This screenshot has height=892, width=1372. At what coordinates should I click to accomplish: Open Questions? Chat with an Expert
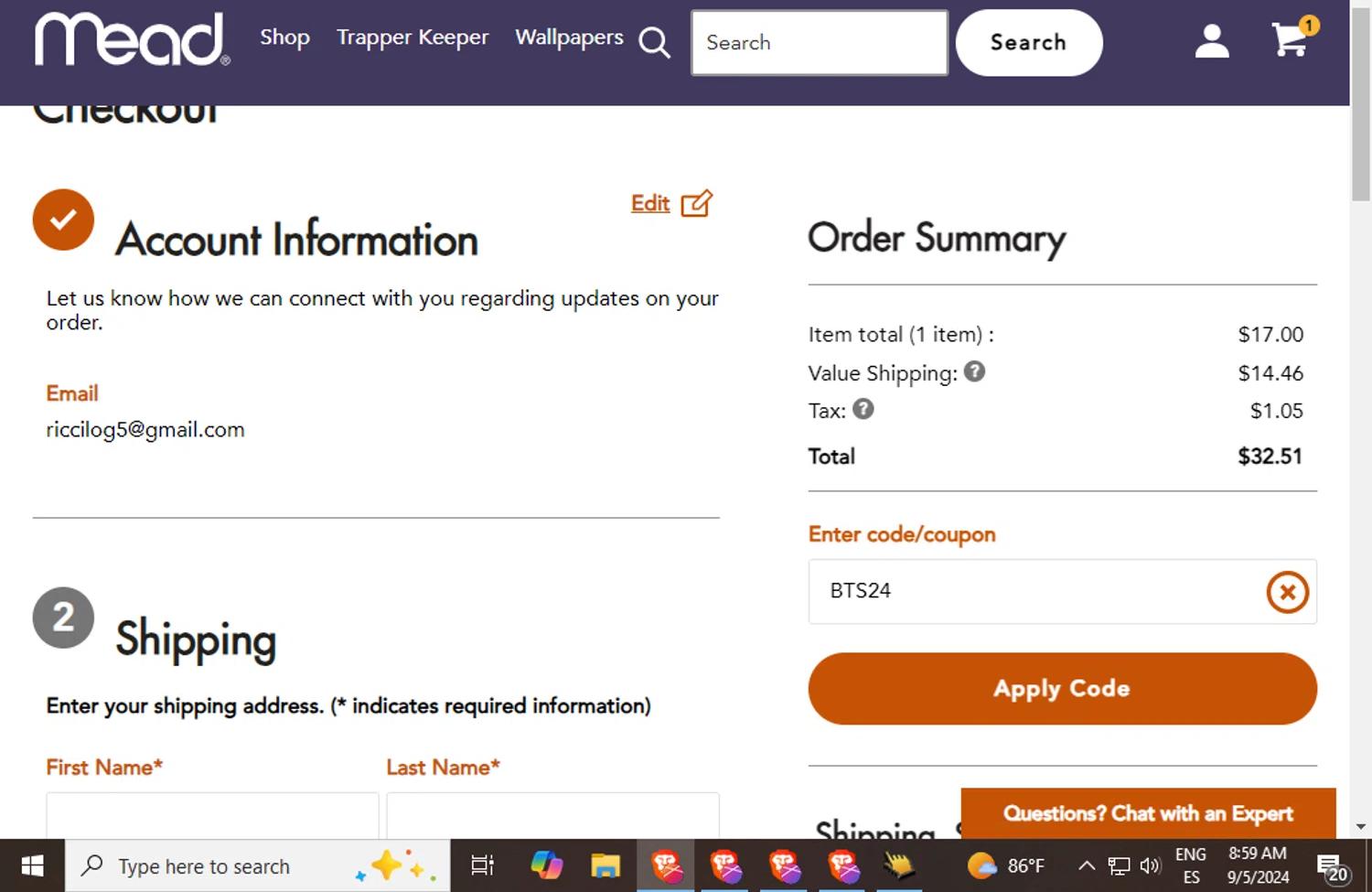pos(1147,812)
